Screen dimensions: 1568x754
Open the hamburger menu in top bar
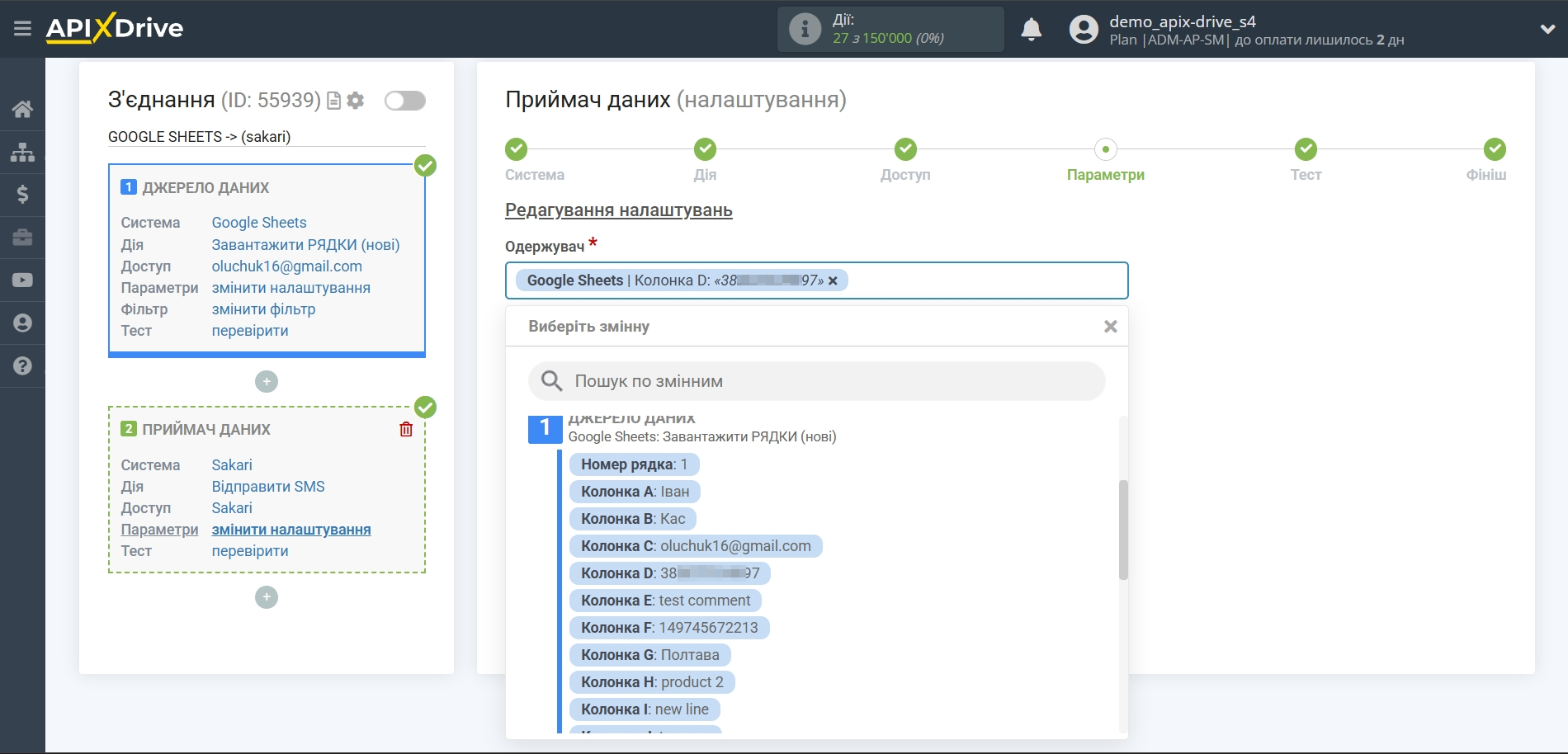(22, 29)
